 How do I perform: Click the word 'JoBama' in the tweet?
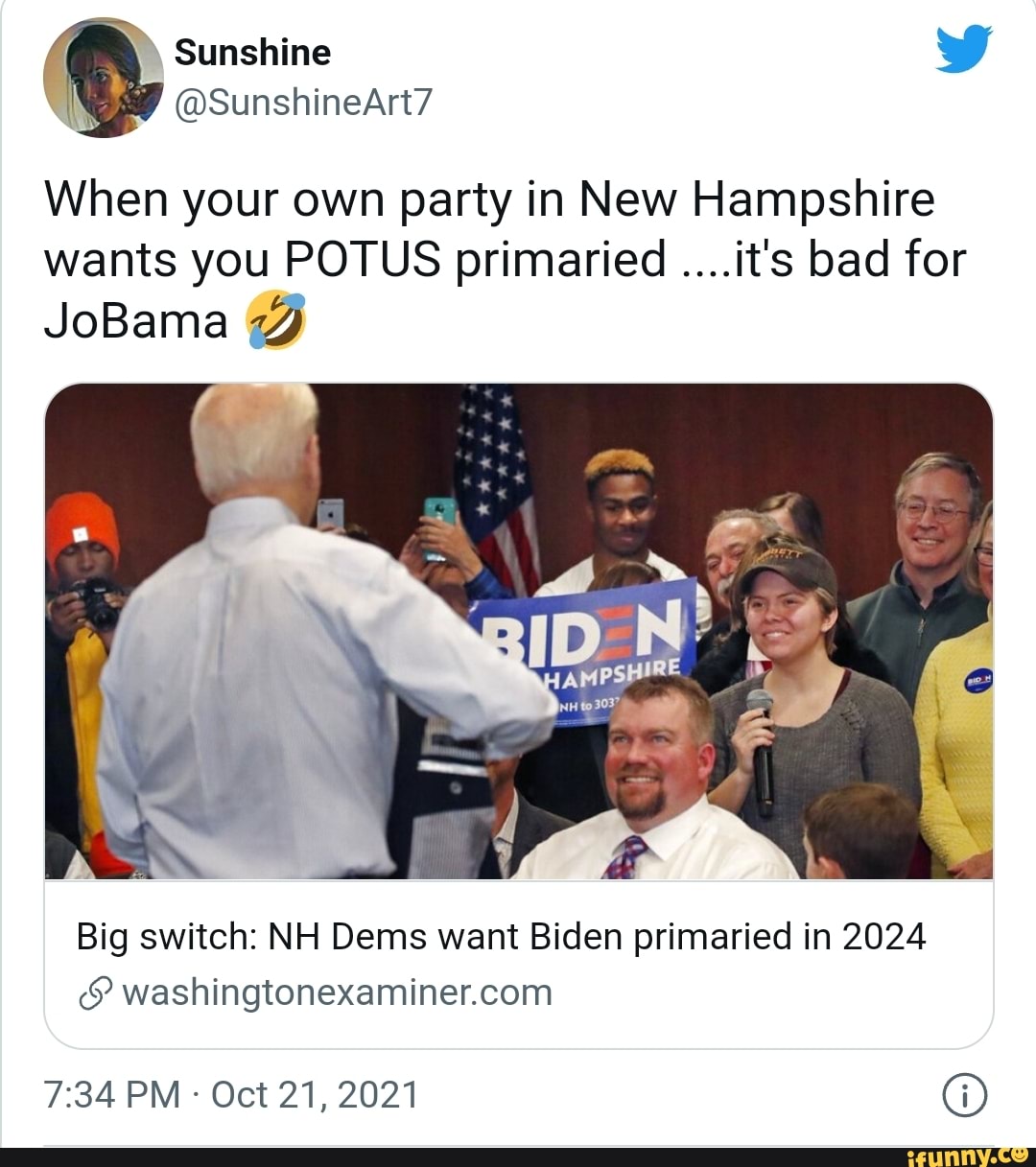(136, 320)
